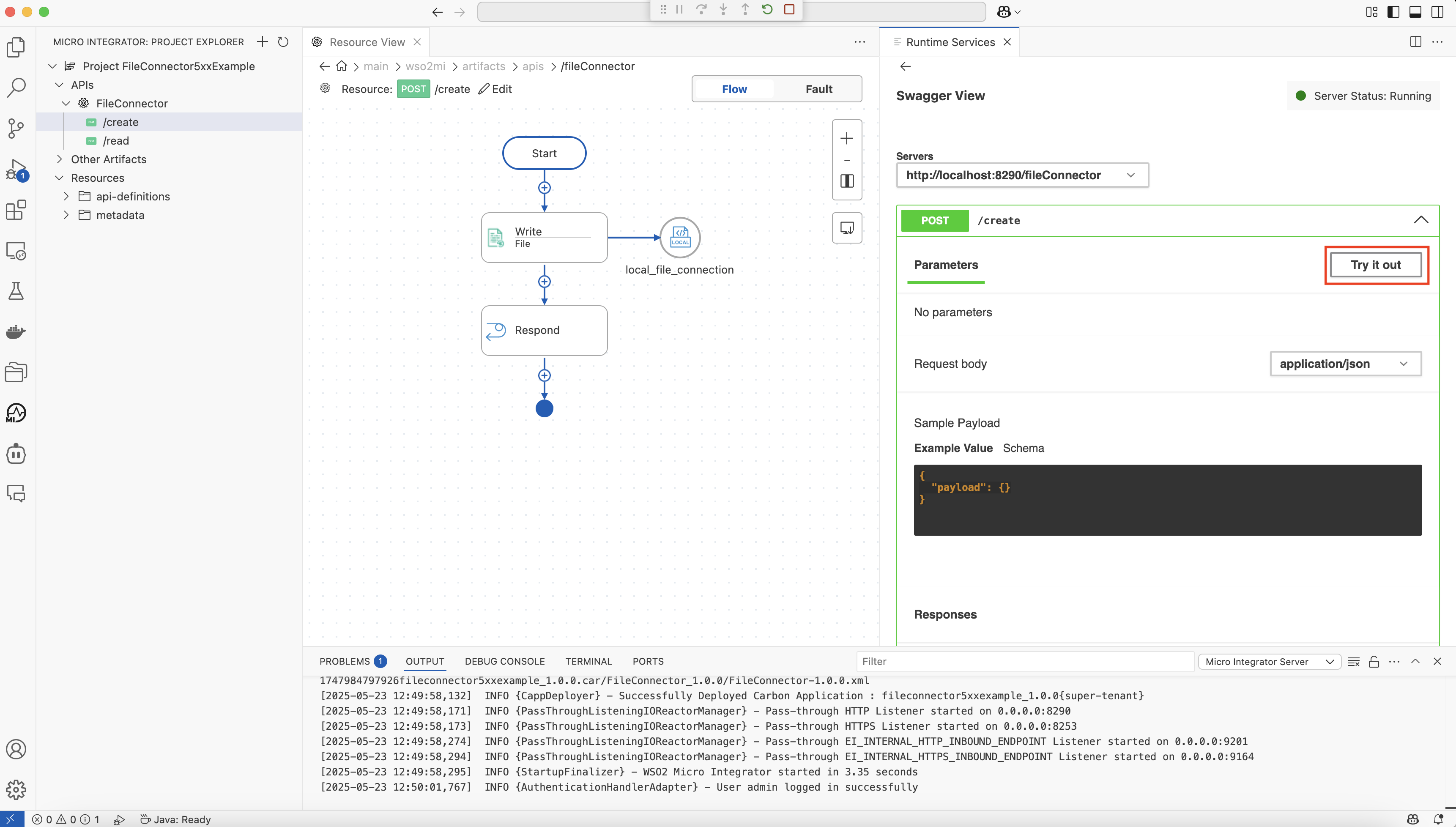
Task: Collapse the APIs tree node
Action: coord(59,85)
